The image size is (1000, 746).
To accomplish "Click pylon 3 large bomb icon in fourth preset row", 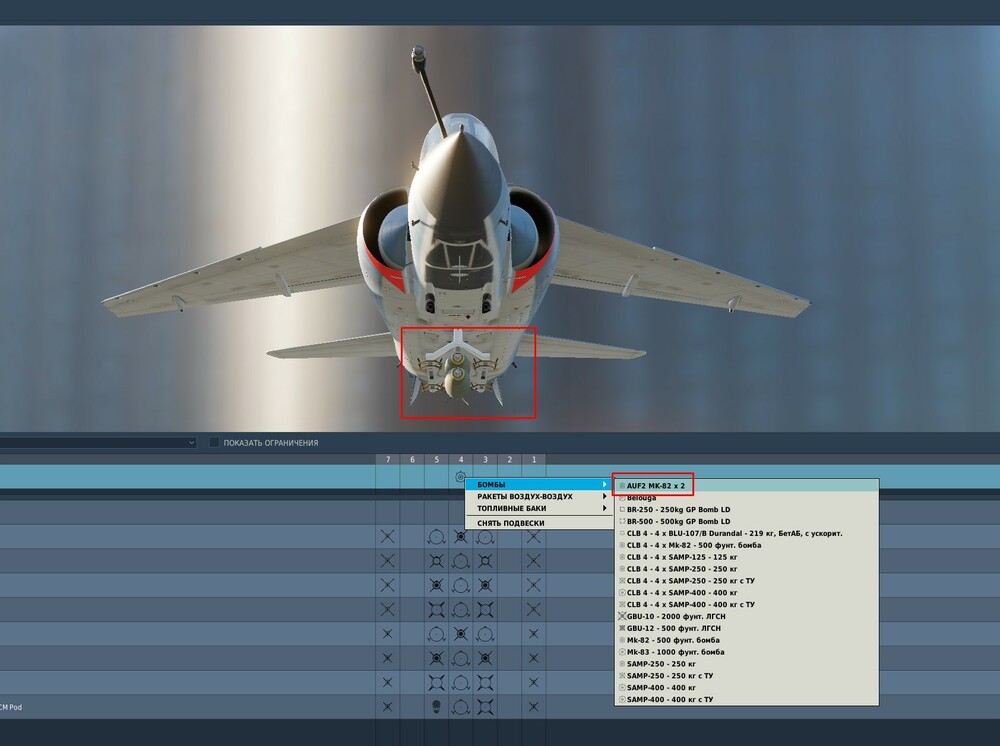I will point(485,610).
